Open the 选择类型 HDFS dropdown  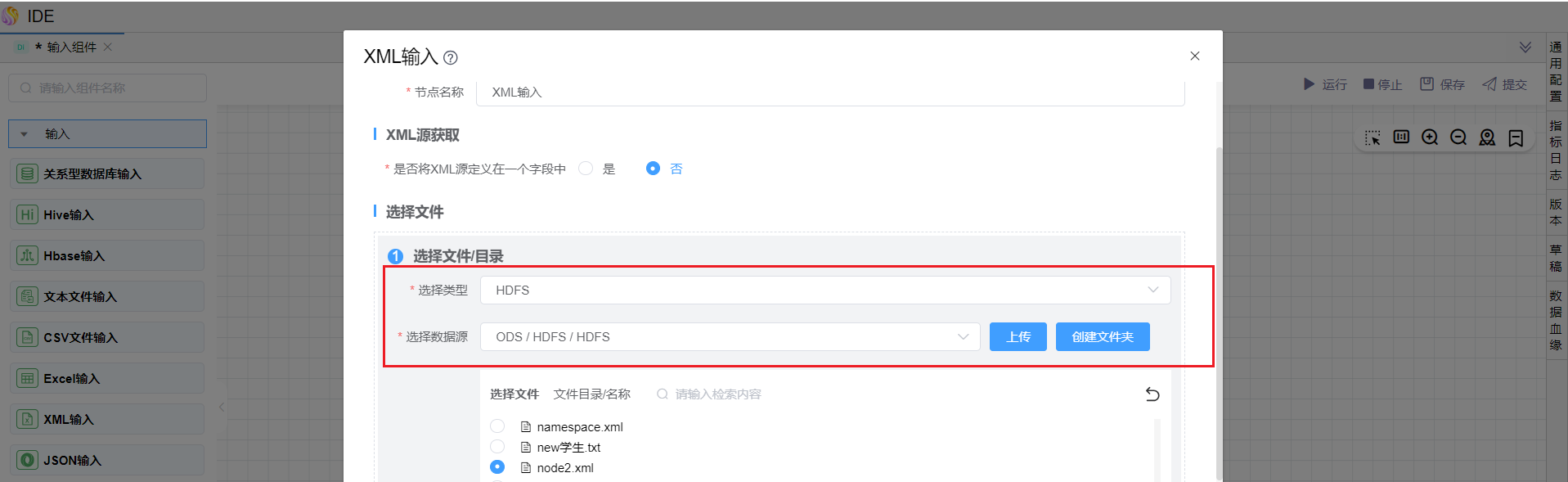pyautogui.click(x=824, y=291)
